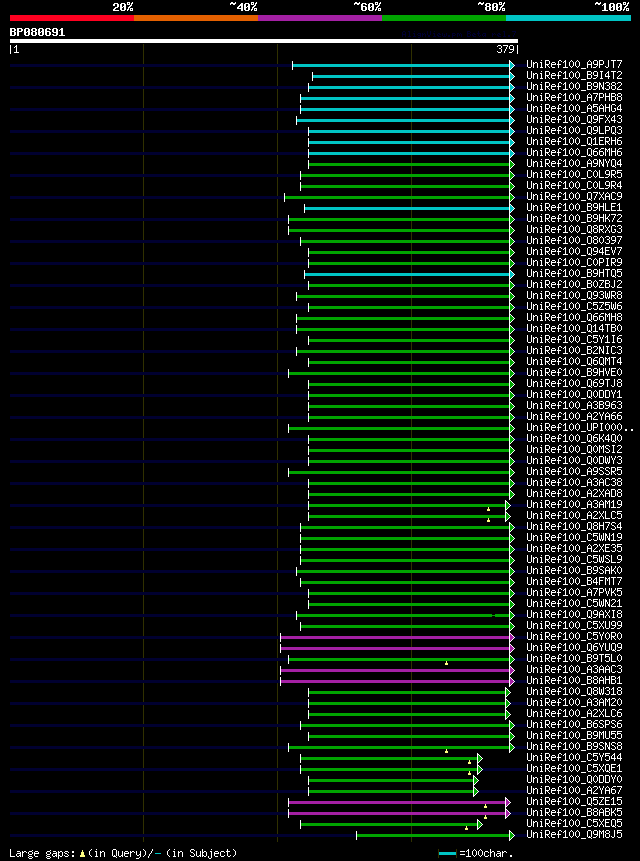Click the UniRef100_B8AHB1 label
Screen dimensions: 640x861
[574, 680]
